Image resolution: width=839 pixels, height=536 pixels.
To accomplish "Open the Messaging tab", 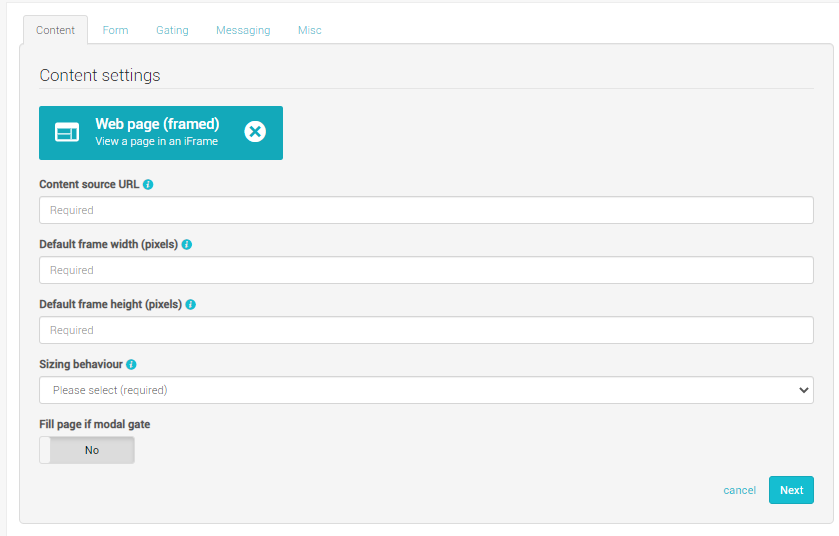I will point(243,30).
